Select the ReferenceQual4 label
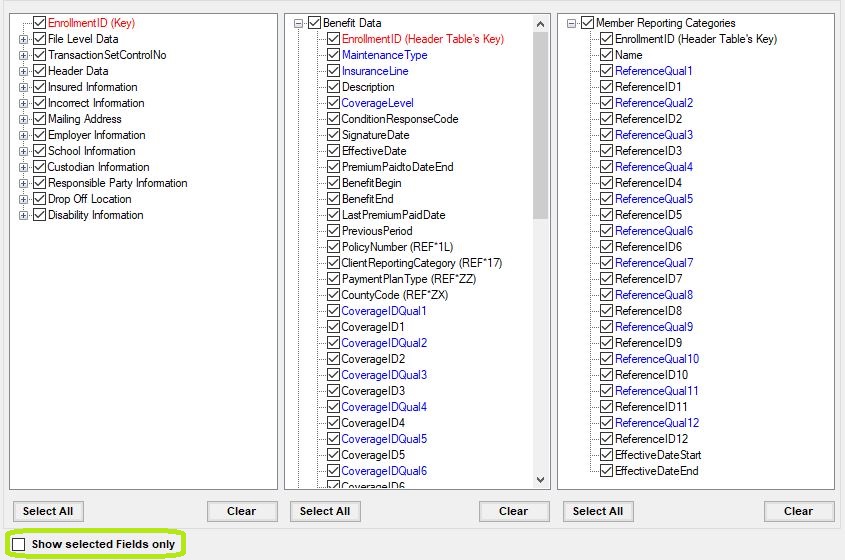The height and width of the screenshot is (560, 845). click(x=654, y=167)
